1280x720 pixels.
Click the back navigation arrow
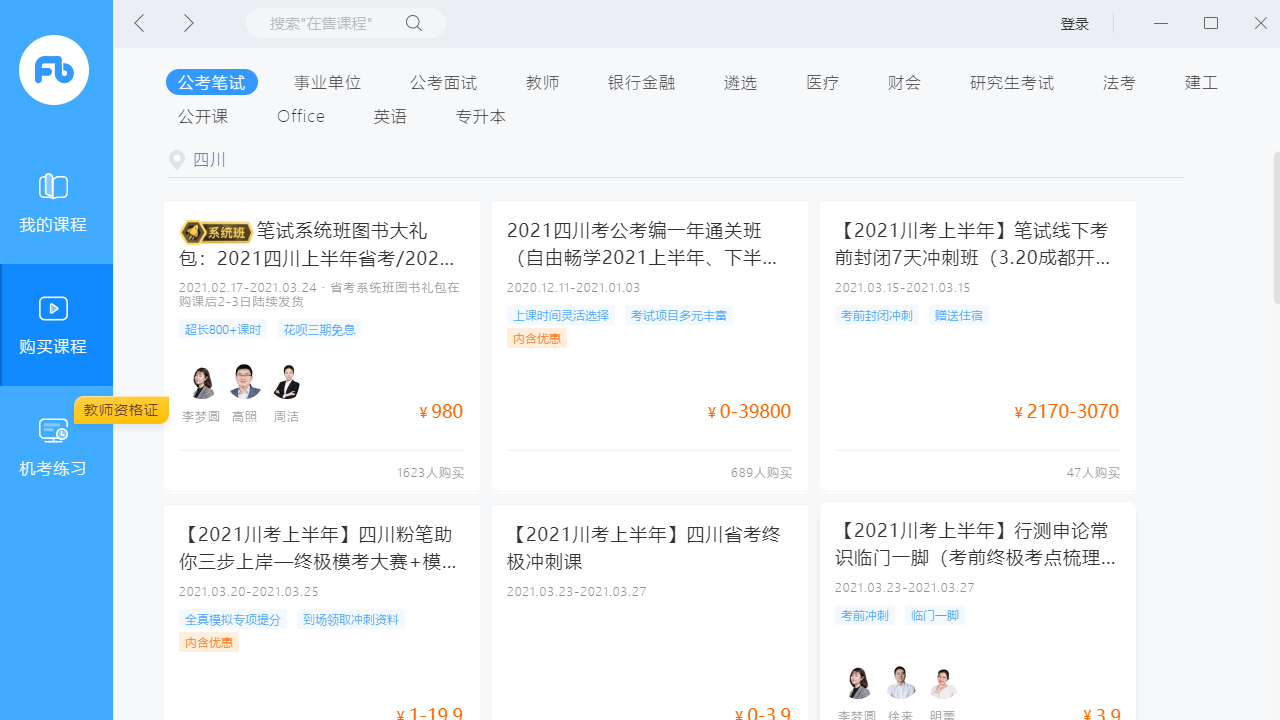pyautogui.click(x=138, y=22)
